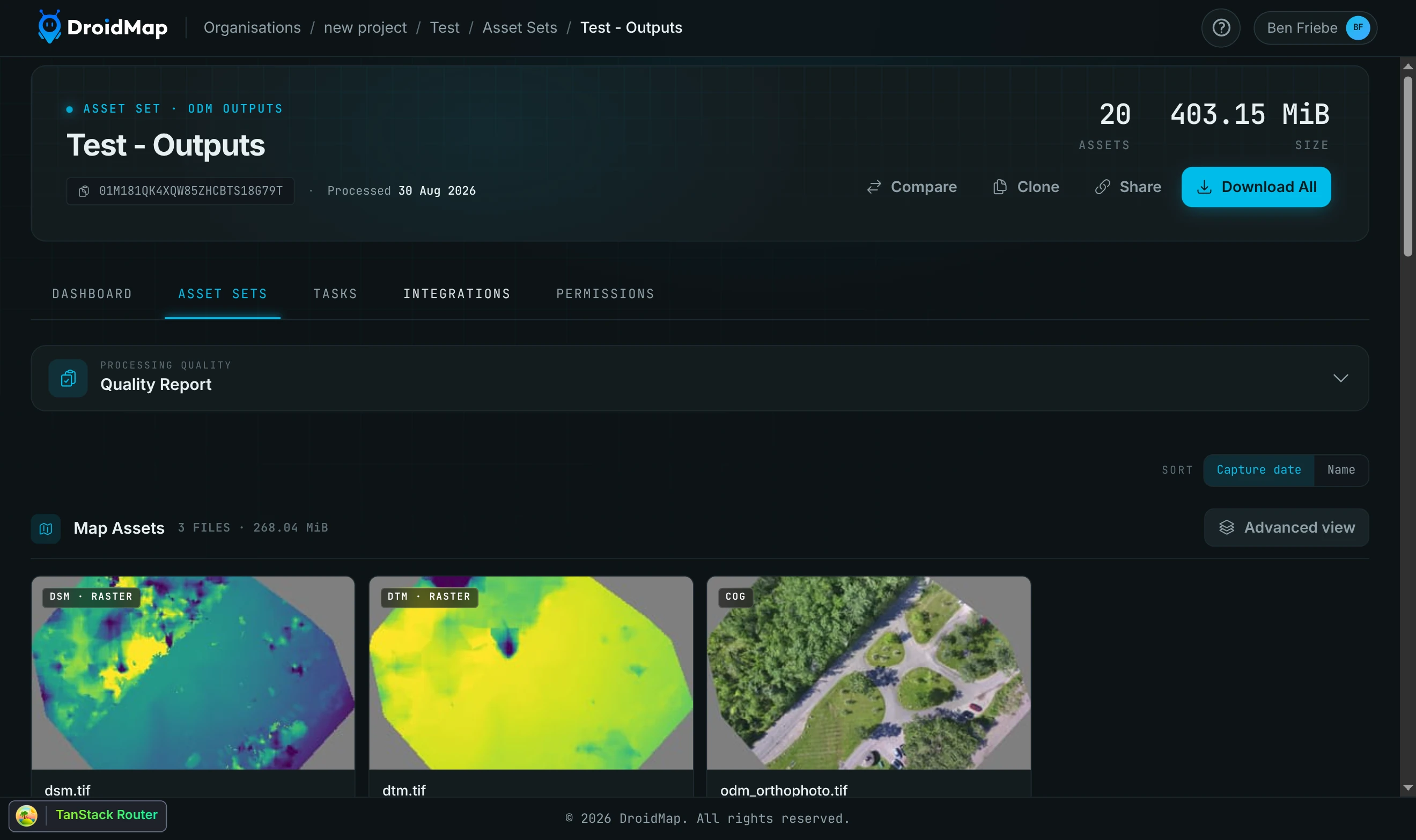
Task: Open the Advanced view button
Action: point(1286,527)
